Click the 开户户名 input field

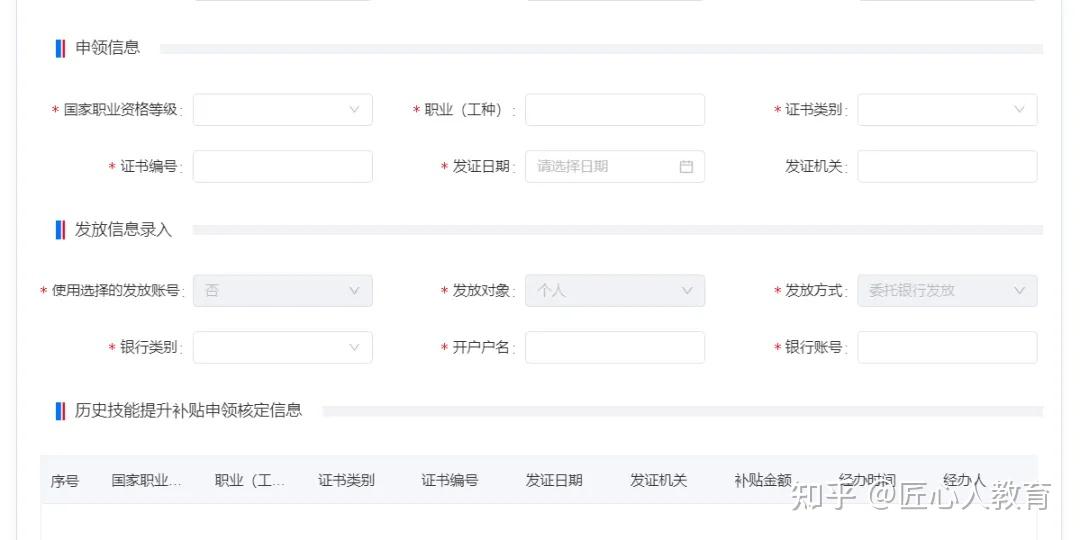point(614,347)
